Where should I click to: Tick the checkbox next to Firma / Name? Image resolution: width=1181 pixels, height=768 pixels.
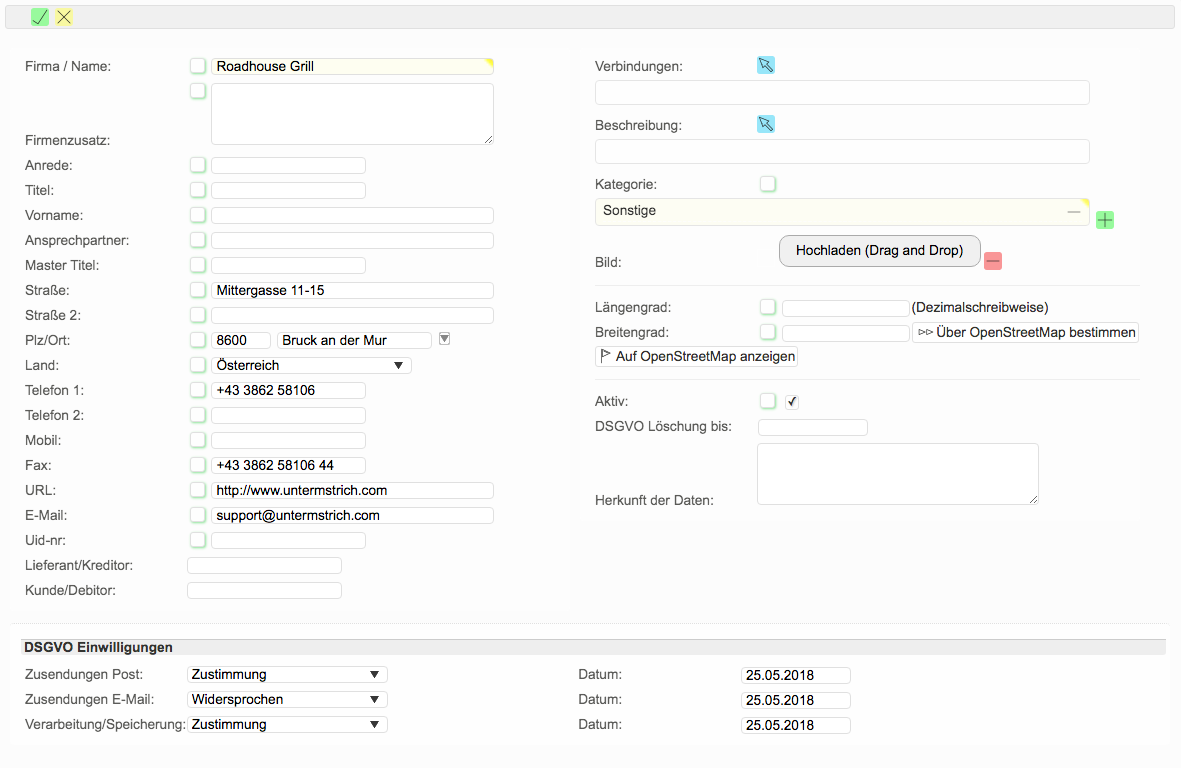click(x=198, y=66)
